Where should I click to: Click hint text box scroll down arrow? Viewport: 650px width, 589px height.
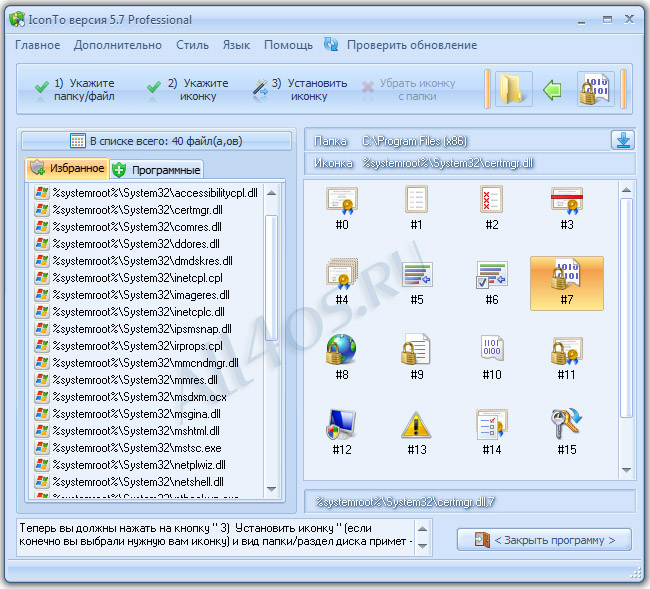[422, 546]
